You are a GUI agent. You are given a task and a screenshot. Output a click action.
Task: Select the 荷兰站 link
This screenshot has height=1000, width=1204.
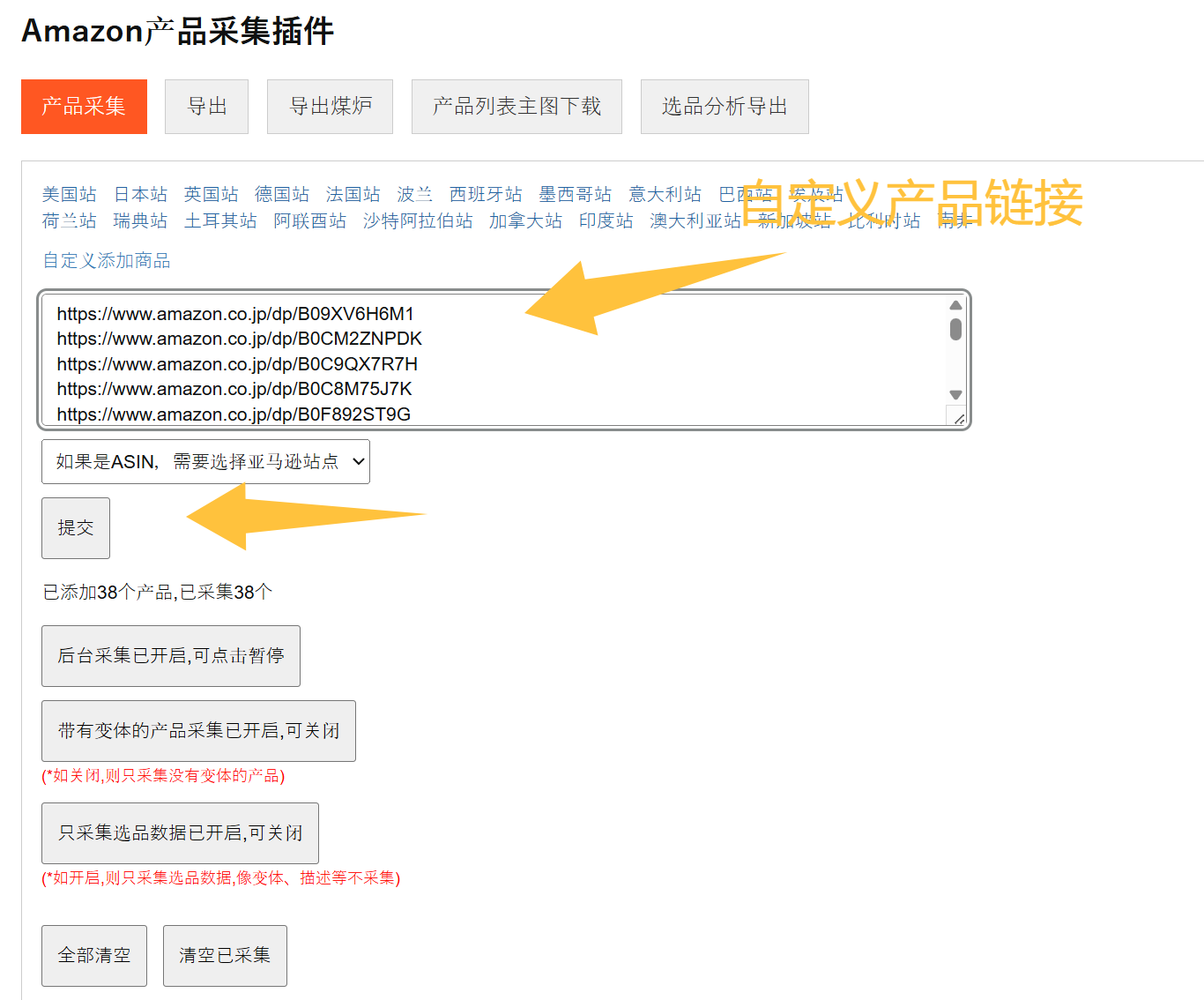70,220
